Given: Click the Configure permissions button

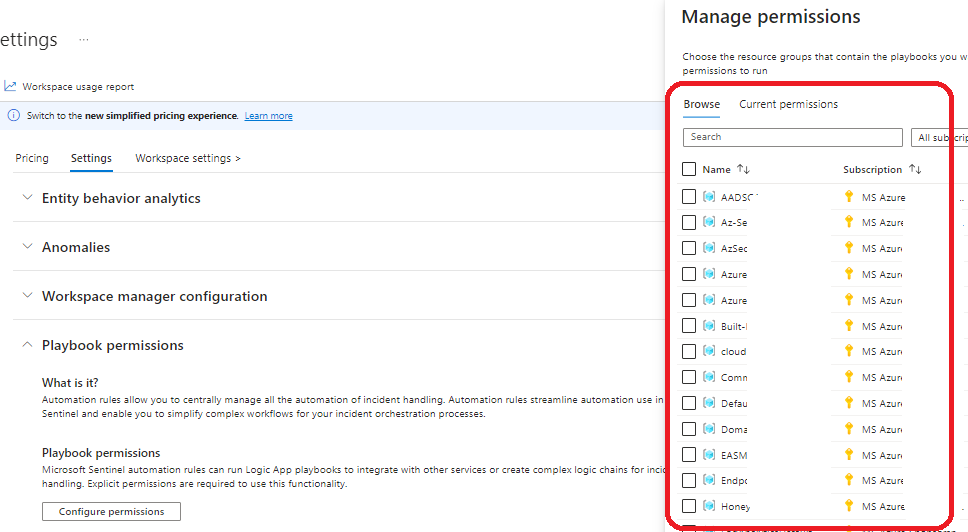Looking at the screenshot, I should 111,512.
